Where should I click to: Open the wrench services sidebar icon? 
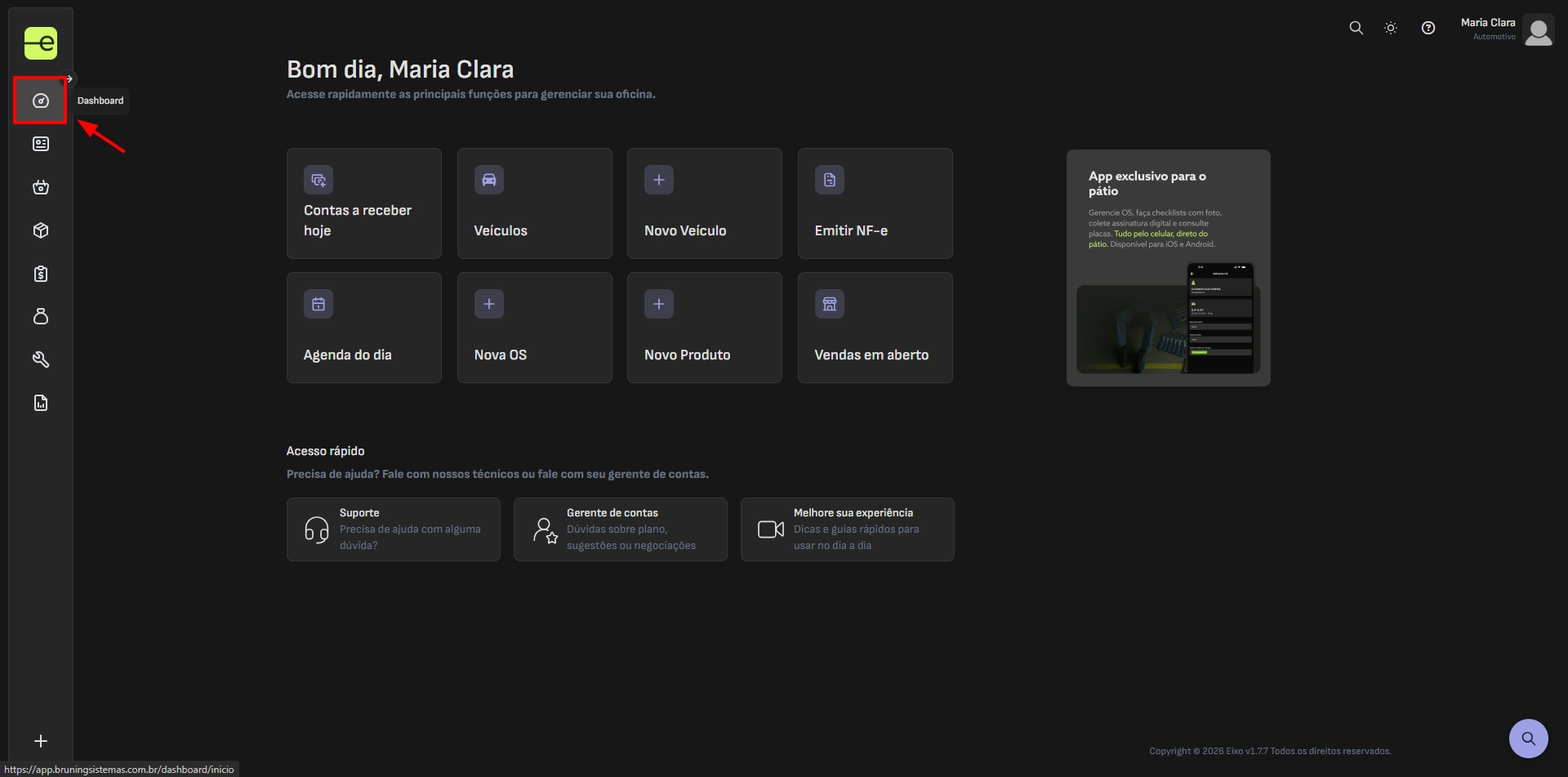click(x=41, y=359)
